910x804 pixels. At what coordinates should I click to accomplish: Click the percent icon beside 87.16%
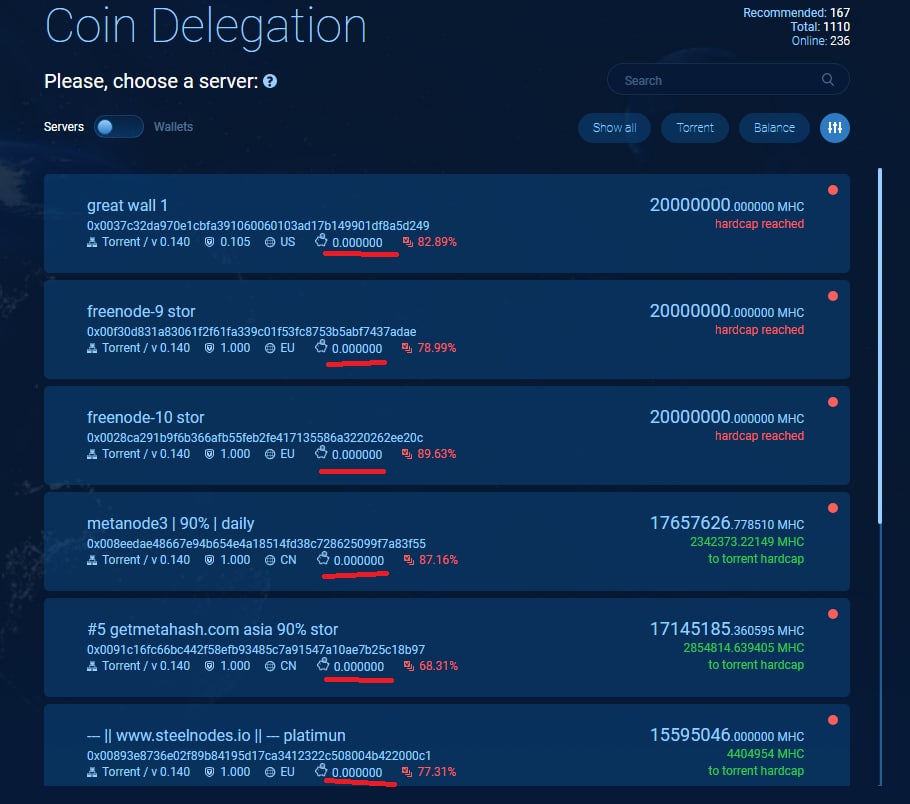coord(409,560)
